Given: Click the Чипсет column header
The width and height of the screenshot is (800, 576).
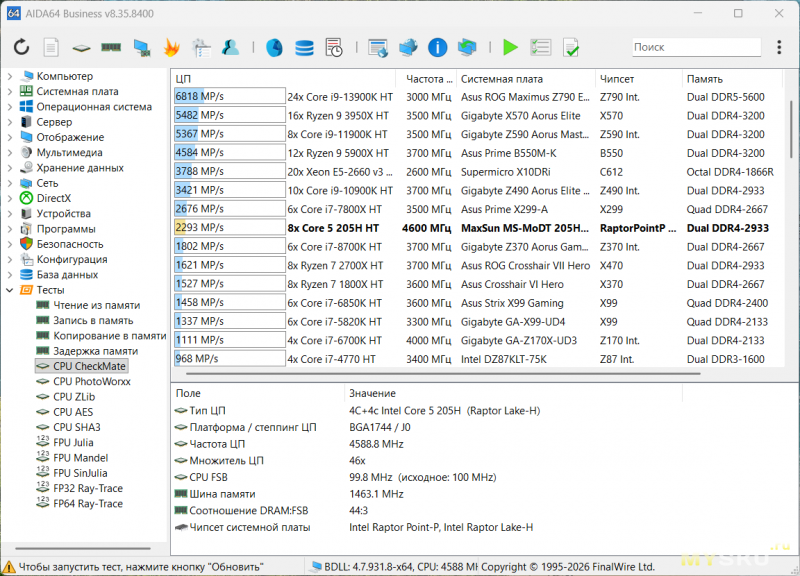Looking at the screenshot, I should pos(617,79).
